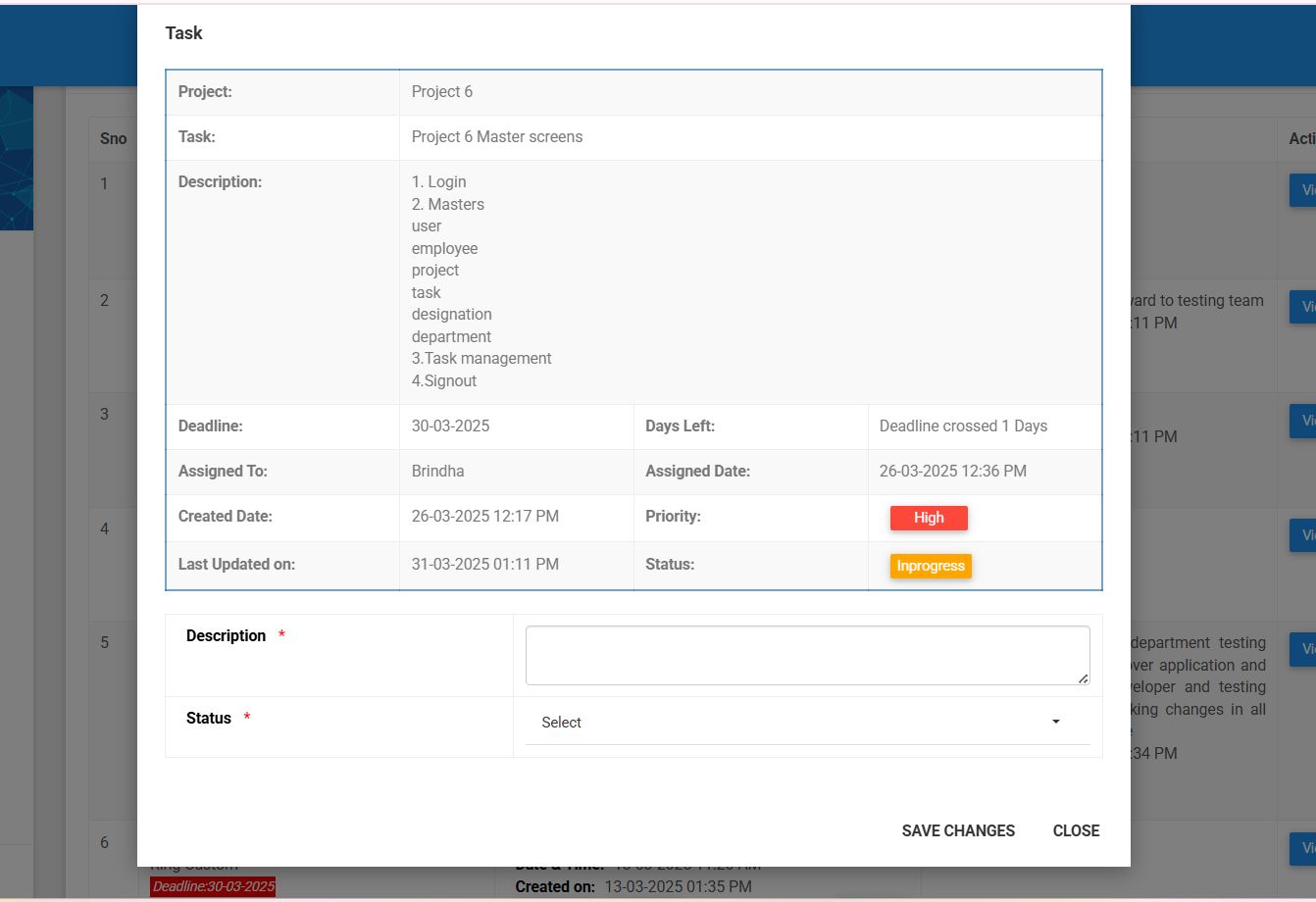Screen dimensions: 1316x902
Task: Click the "Project:" row label
Action: [205, 92]
